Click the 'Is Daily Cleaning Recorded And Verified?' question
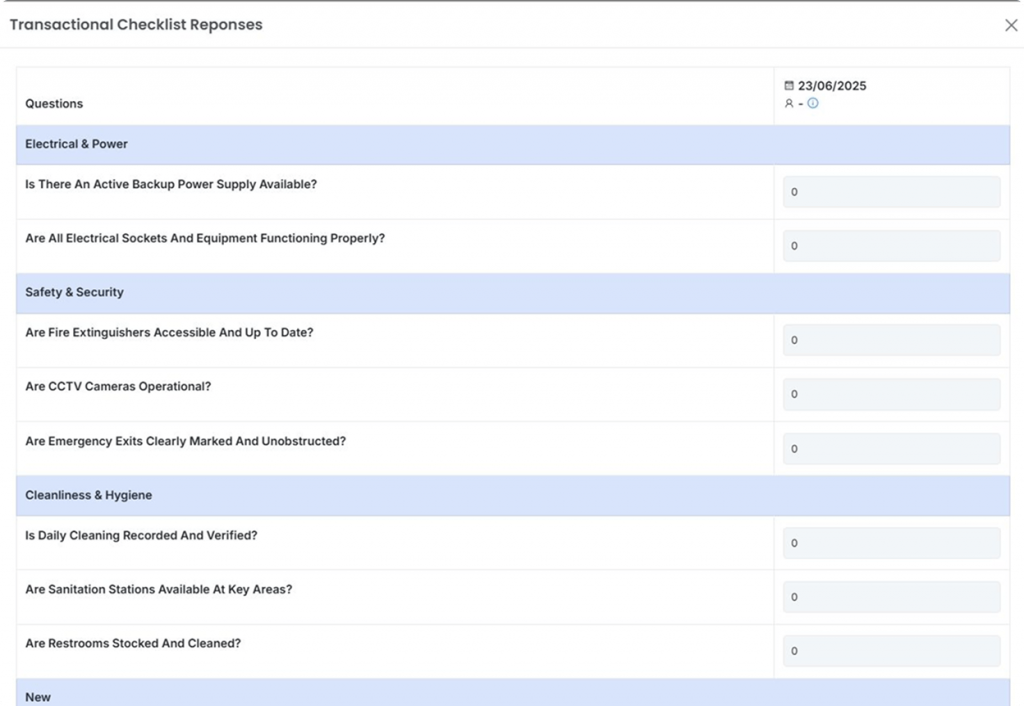1024x706 pixels. tap(141, 535)
